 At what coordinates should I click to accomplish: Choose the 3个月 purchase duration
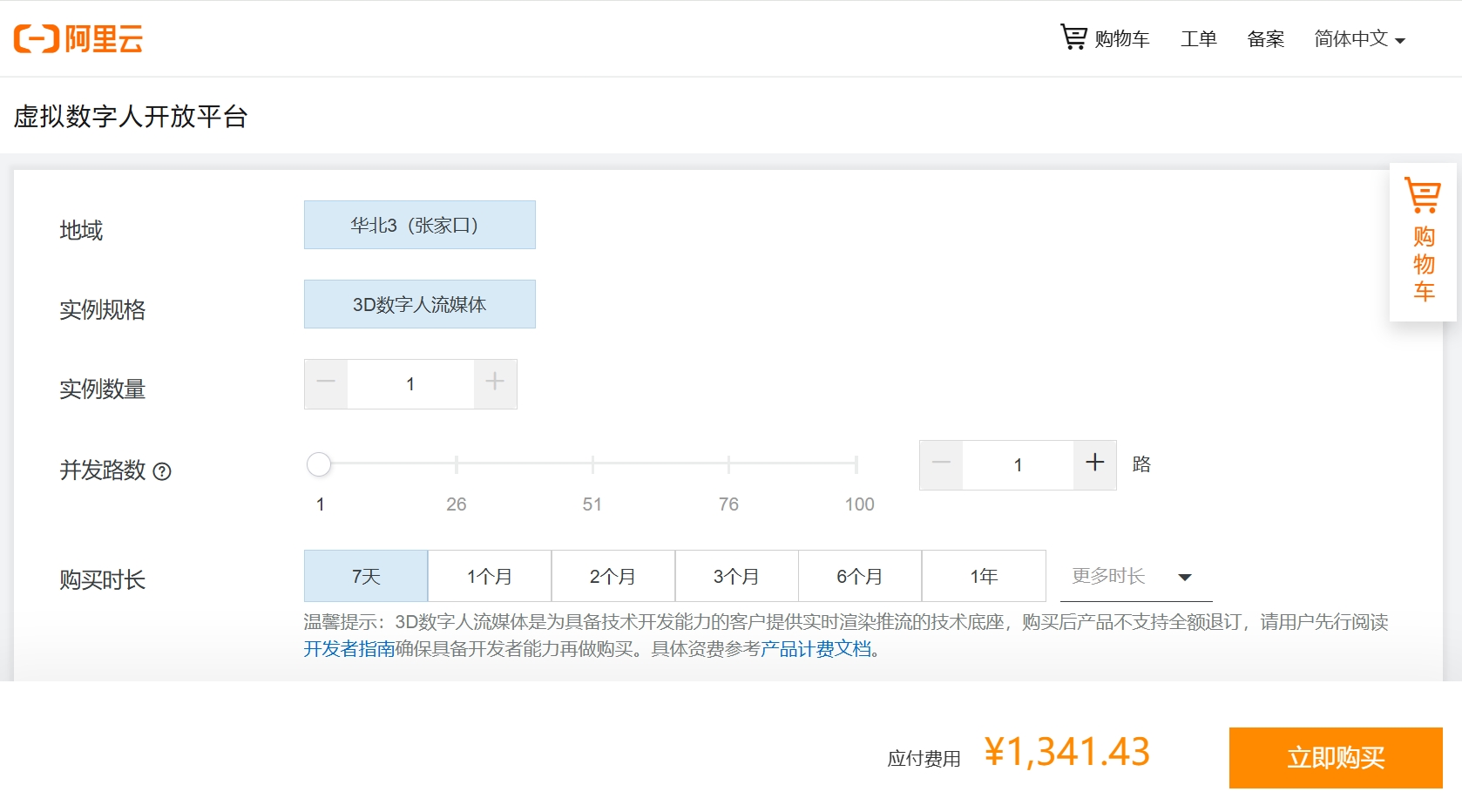pyautogui.click(x=737, y=576)
